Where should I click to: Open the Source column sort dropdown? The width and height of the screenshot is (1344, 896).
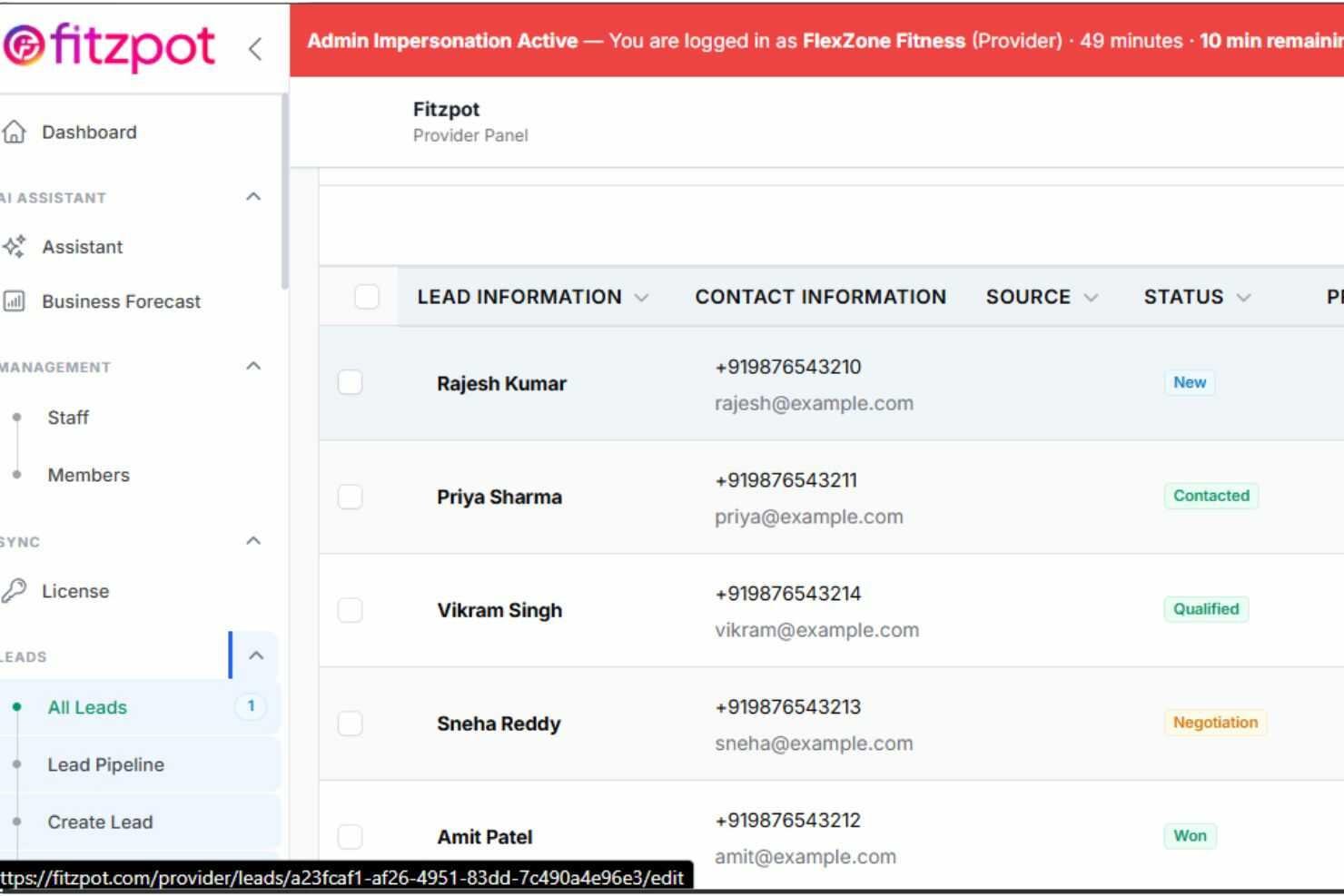1092,298
